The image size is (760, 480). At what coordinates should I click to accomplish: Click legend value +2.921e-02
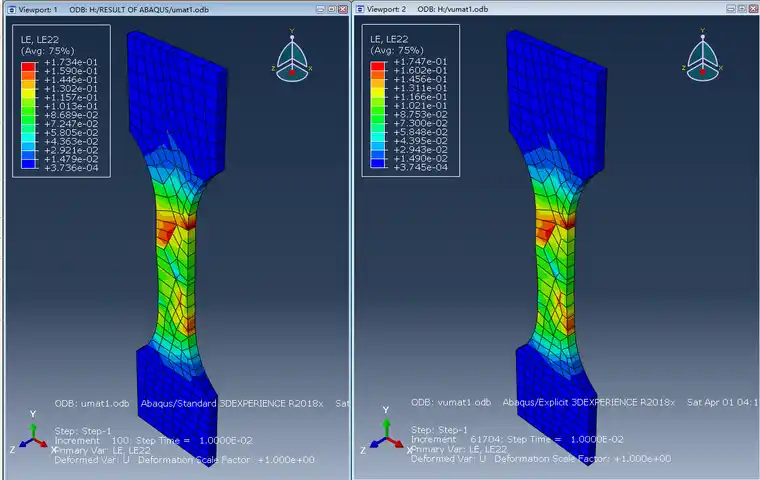coord(71,150)
